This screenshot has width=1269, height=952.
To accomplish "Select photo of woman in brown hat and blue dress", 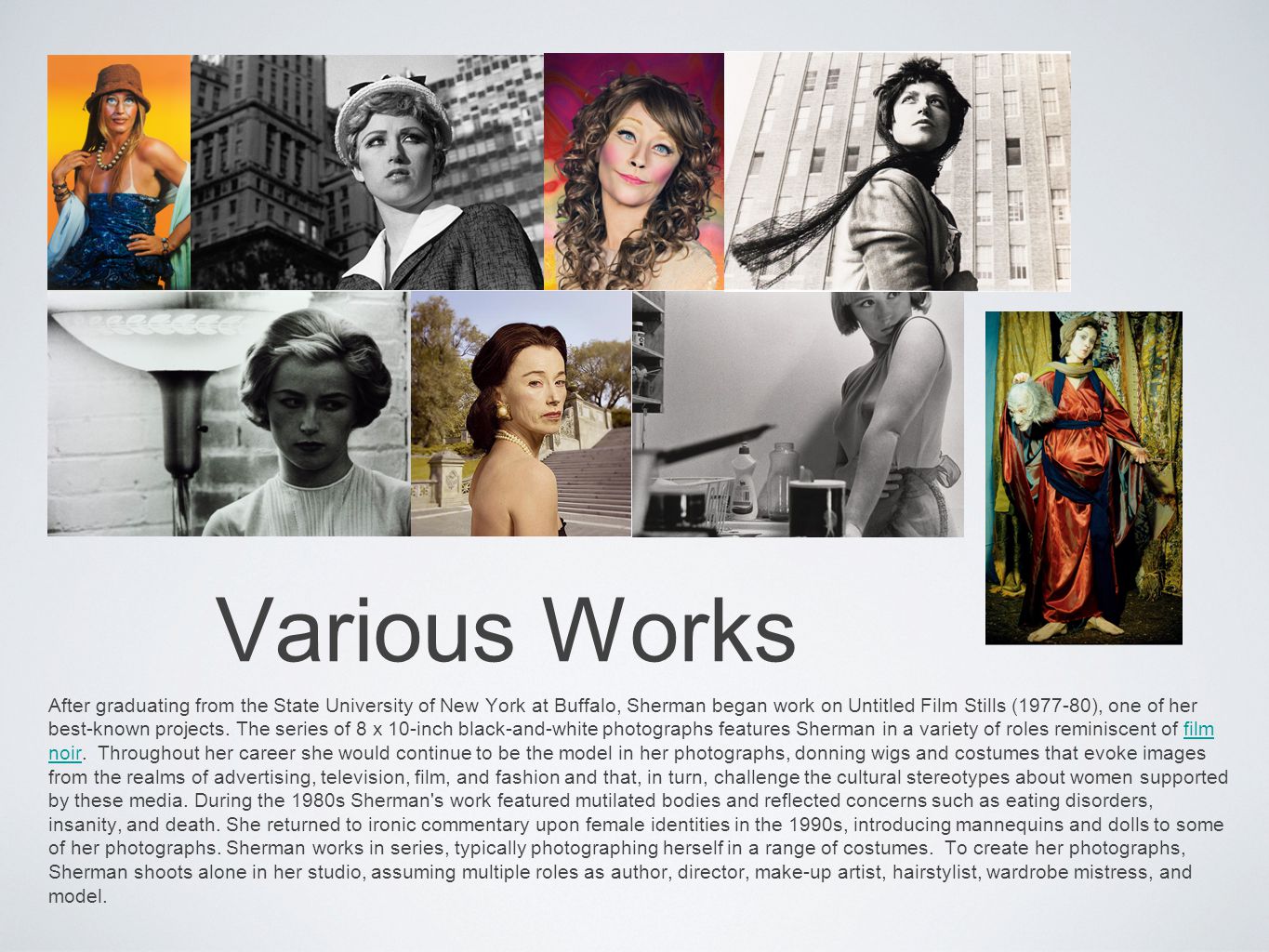I will tap(119, 172).
